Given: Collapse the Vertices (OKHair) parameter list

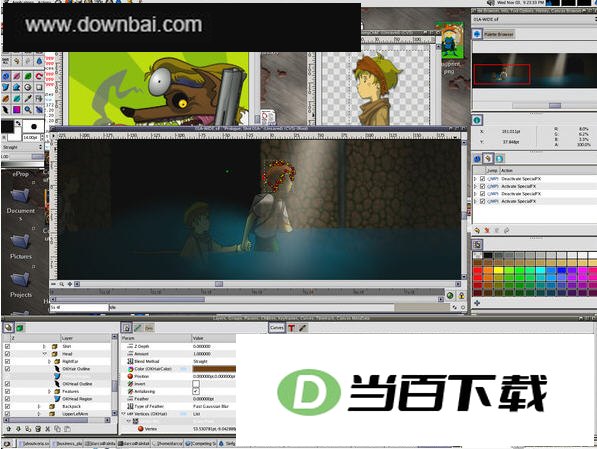Looking at the screenshot, I should [124, 414].
